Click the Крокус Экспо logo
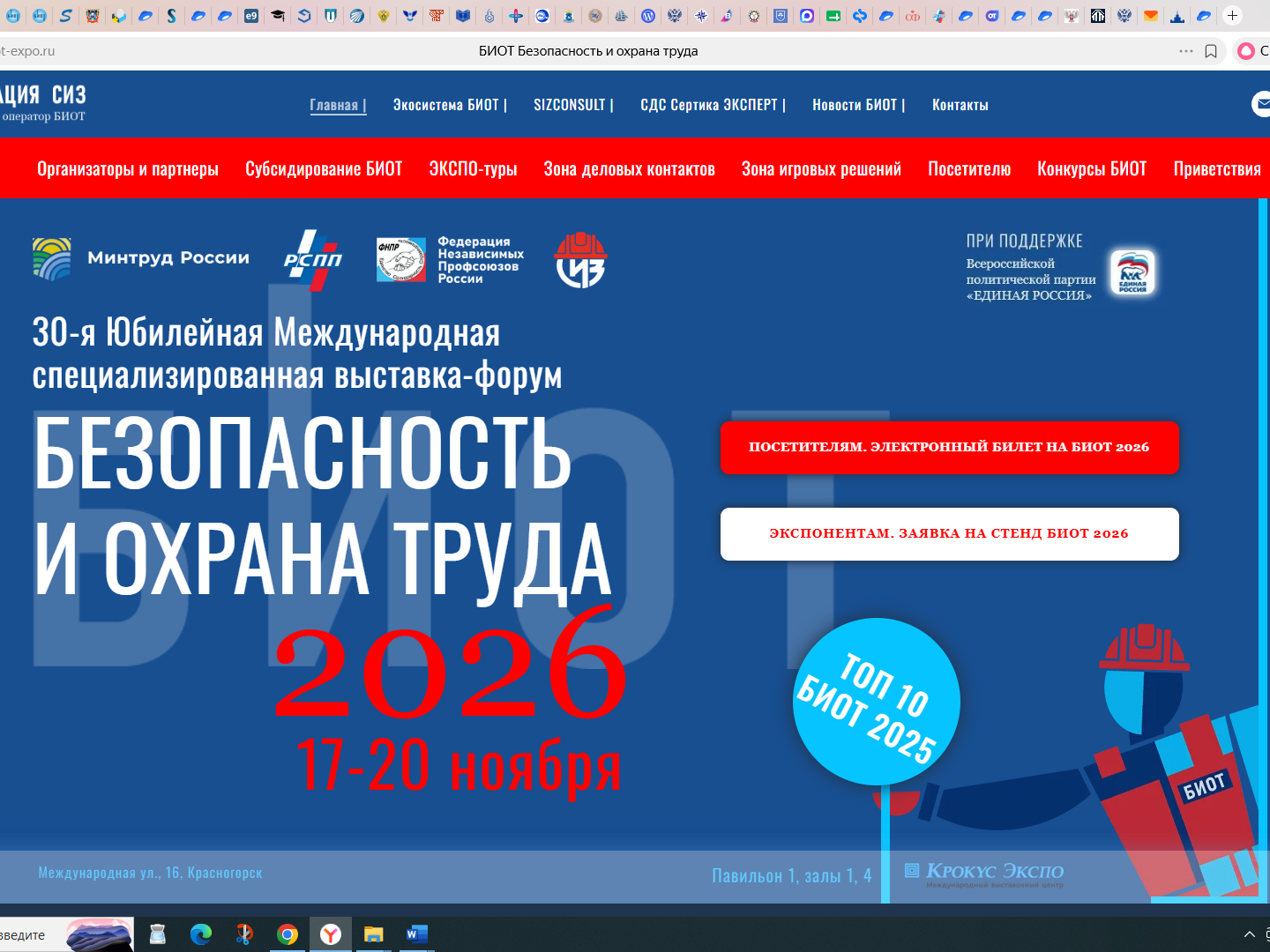 point(984,874)
